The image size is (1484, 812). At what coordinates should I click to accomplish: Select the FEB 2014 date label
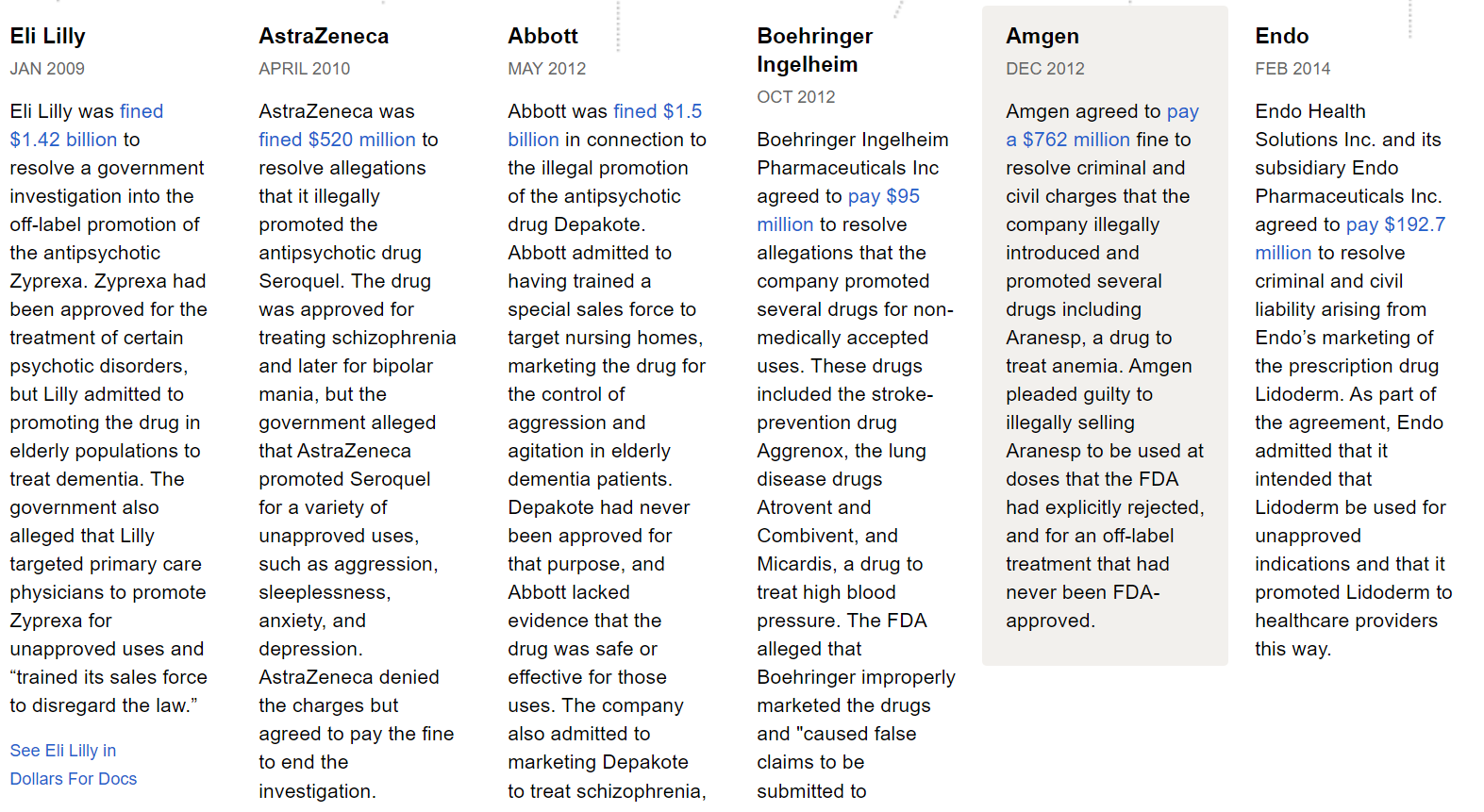(x=1292, y=69)
